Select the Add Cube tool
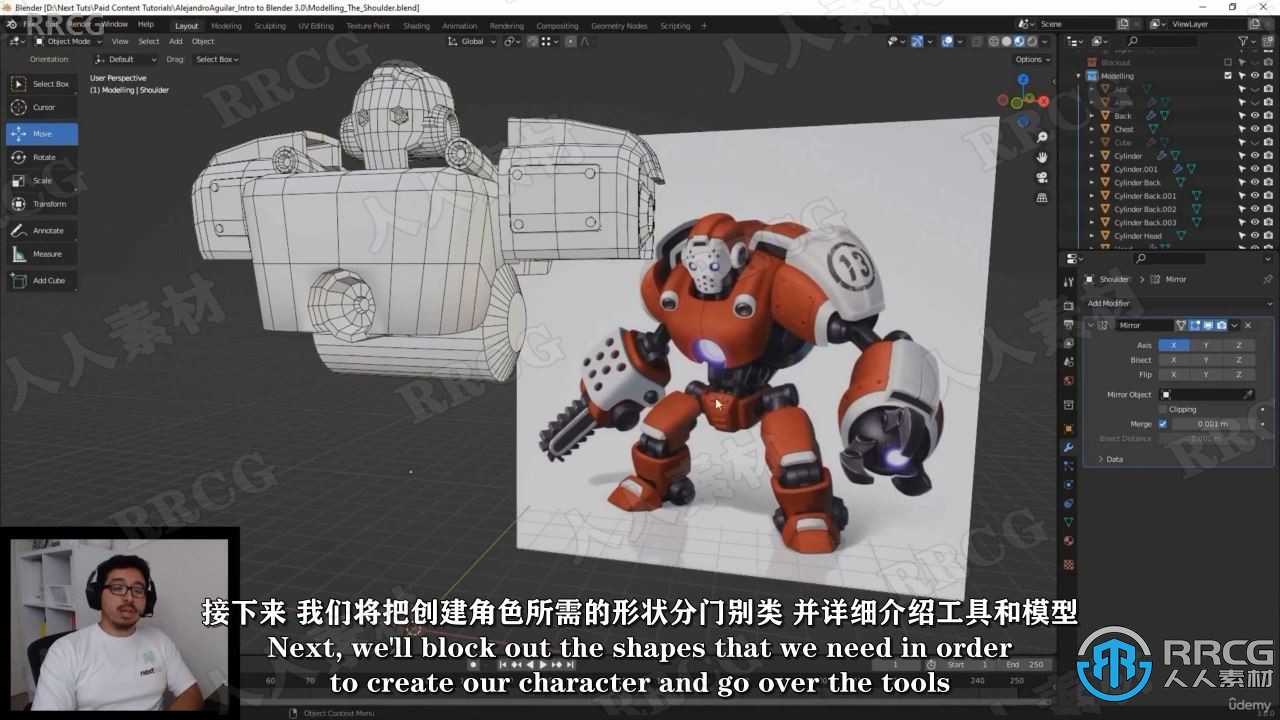1280x720 pixels. click(42, 280)
